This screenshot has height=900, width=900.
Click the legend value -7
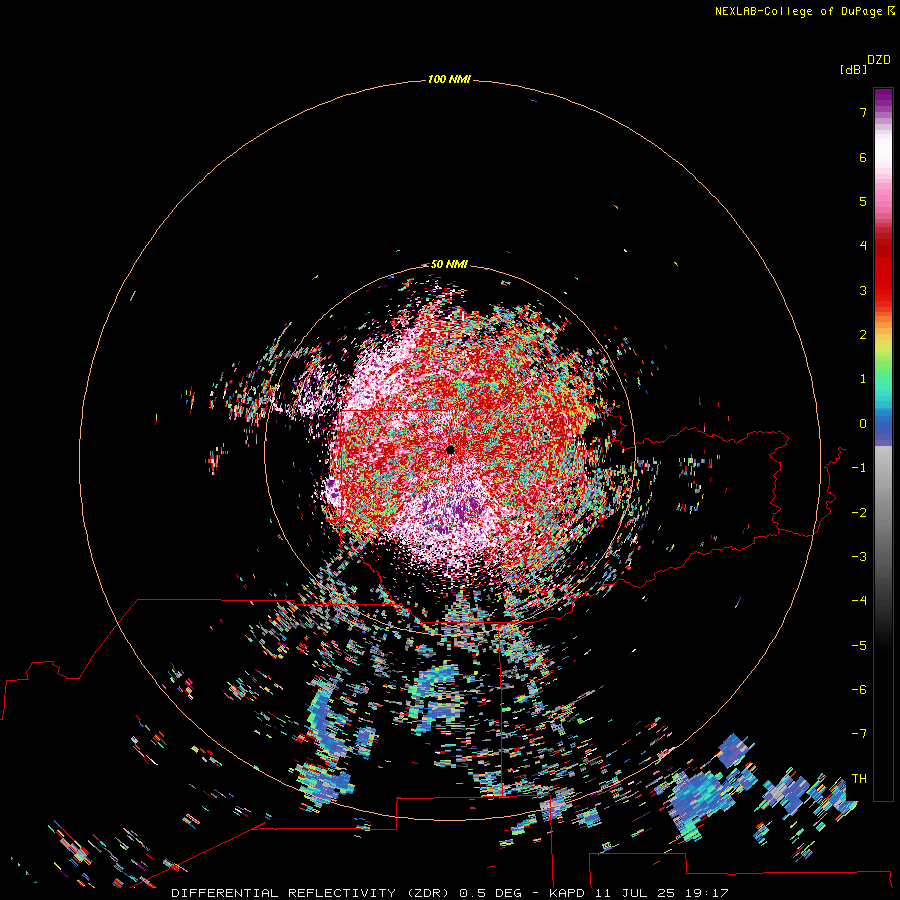click(x=859, y=734)
